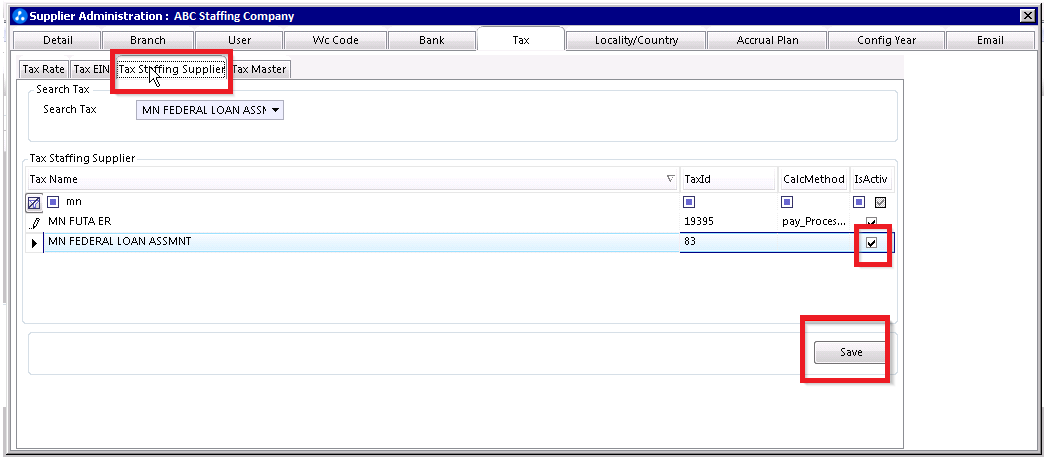Click row arrow for MN FEDERAL LOAN ASSMNT
This screenshot has width=1045, height=463.
coord(35,243)
